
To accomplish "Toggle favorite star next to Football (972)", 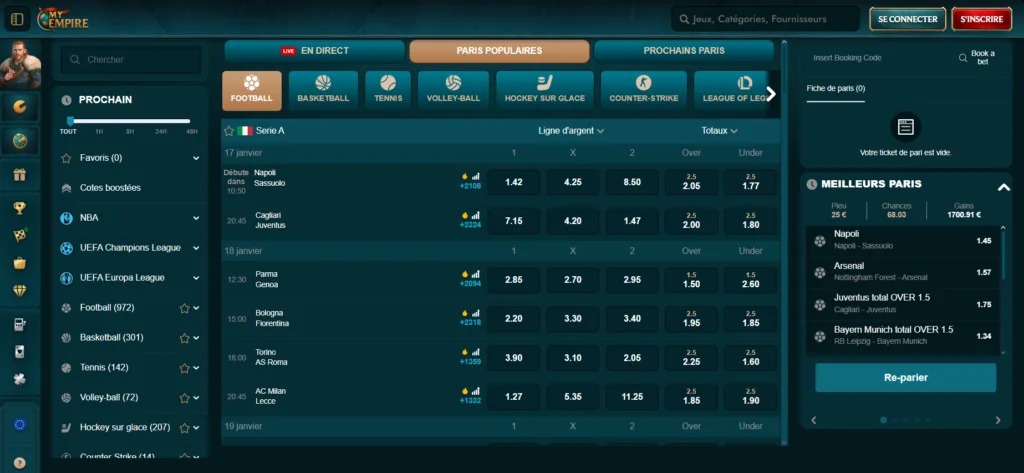I will [x=183, y=308].
